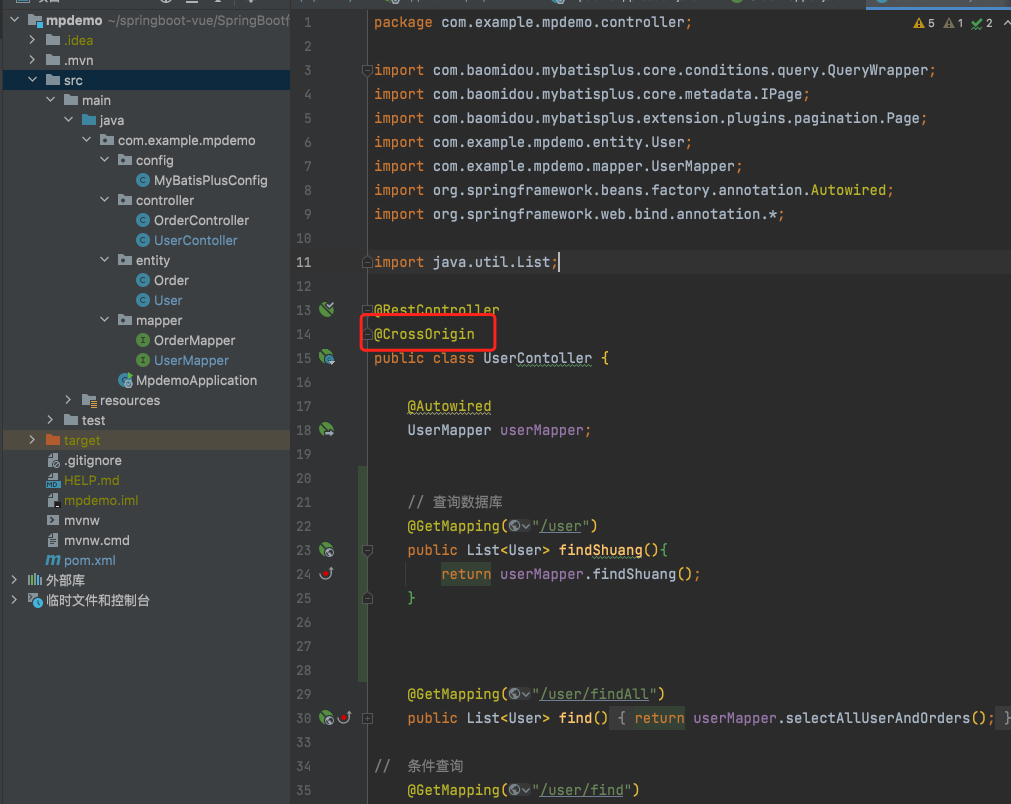Open the URL dropdown arrow beside "/user" mapping
1011x804 pixels.
point(526,526)
